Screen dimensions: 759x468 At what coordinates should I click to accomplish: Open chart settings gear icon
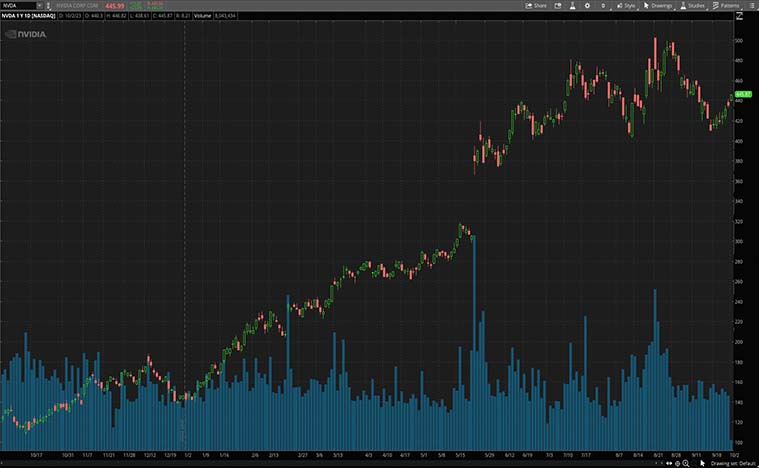point(587,5)
